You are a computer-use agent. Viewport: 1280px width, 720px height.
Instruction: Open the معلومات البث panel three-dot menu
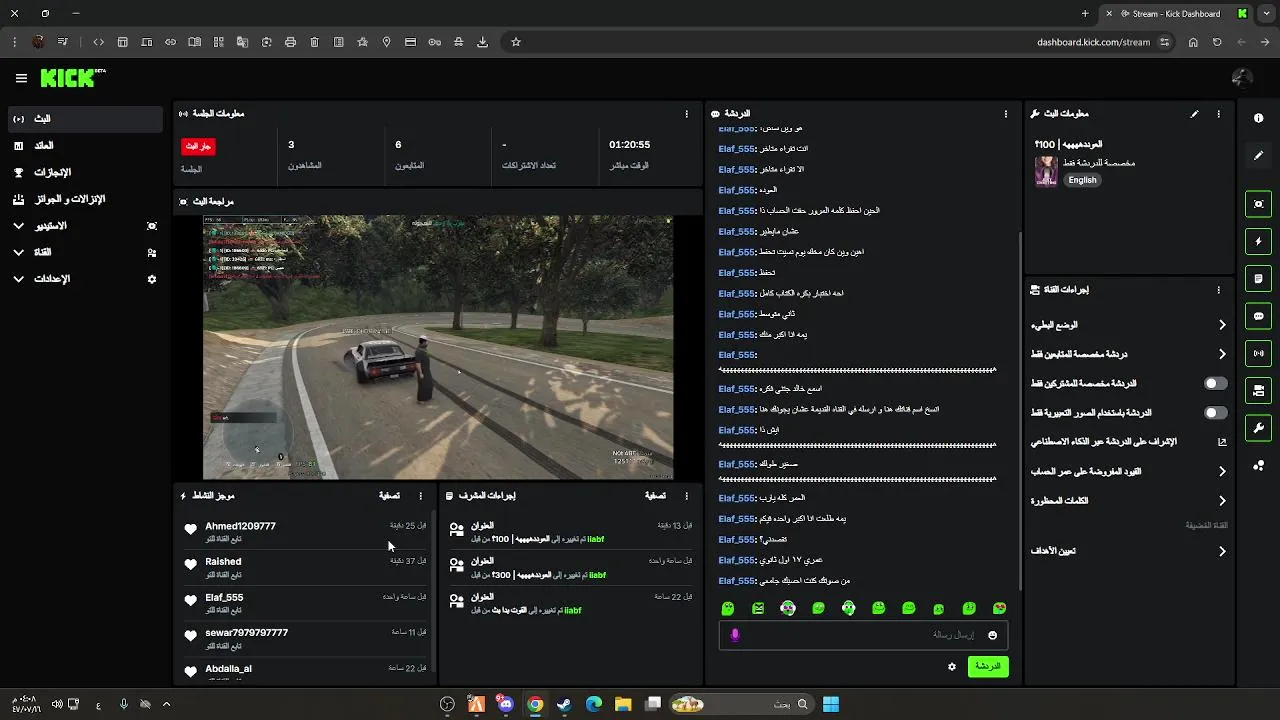pos(1218,114)
